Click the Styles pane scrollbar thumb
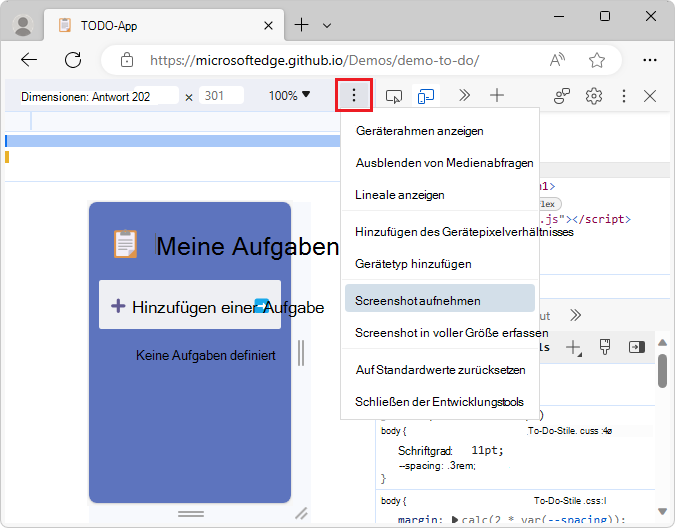The image size is (675, 528). (x=663, y=371)
